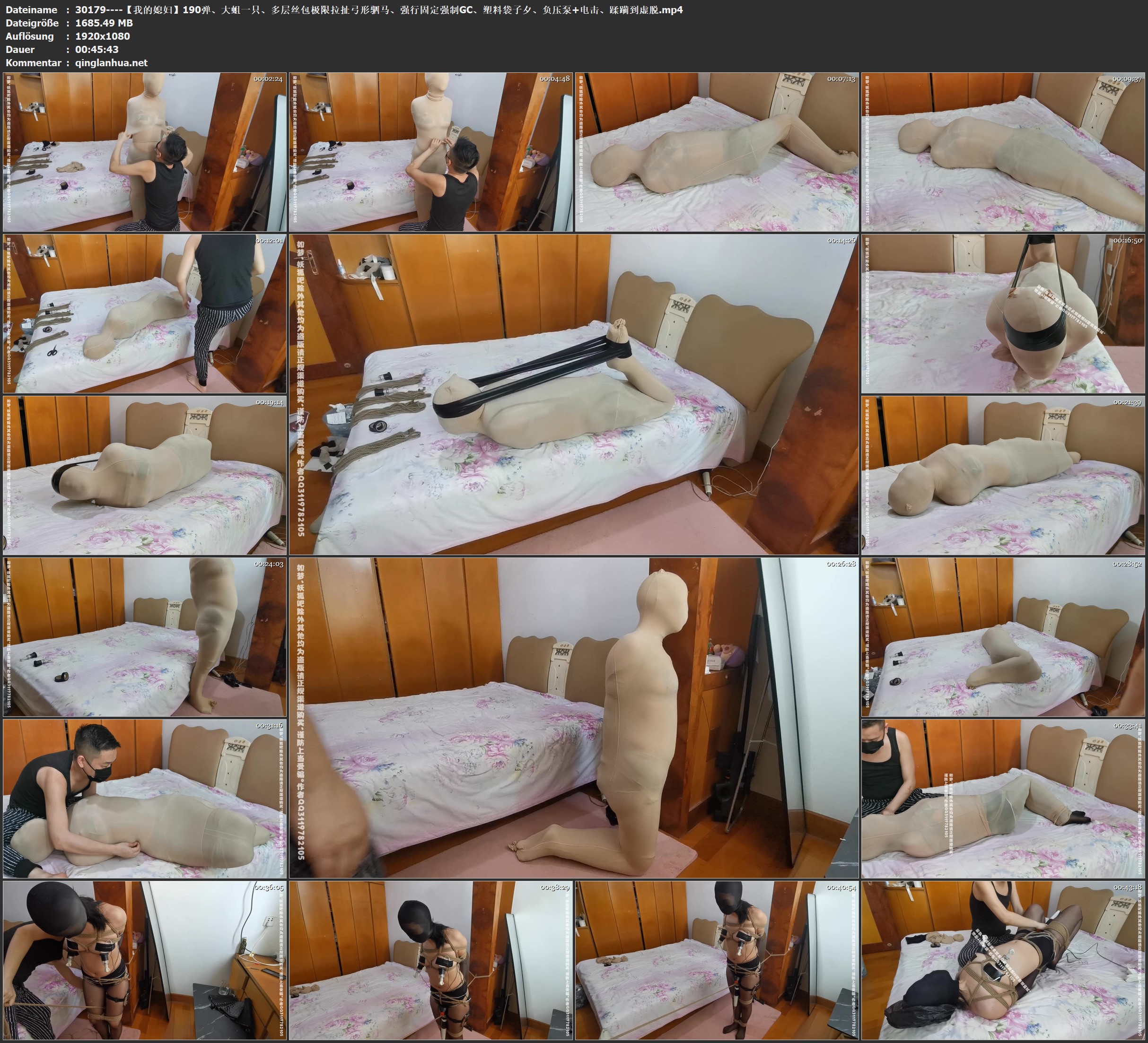1148x1043 pixels.
Task: Click the thumbnail timestamped 00:02:24
Action: point(145,152)
